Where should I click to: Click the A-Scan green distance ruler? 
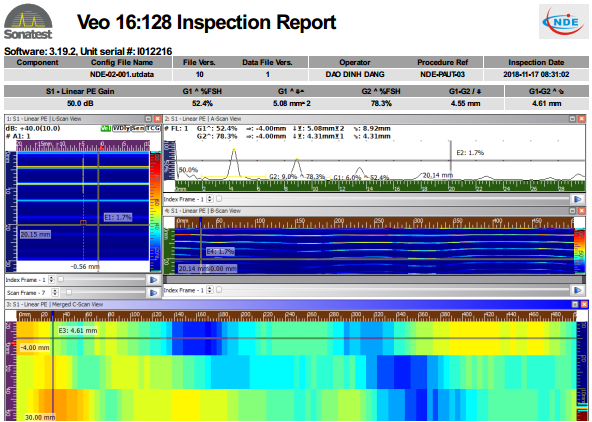380,186
